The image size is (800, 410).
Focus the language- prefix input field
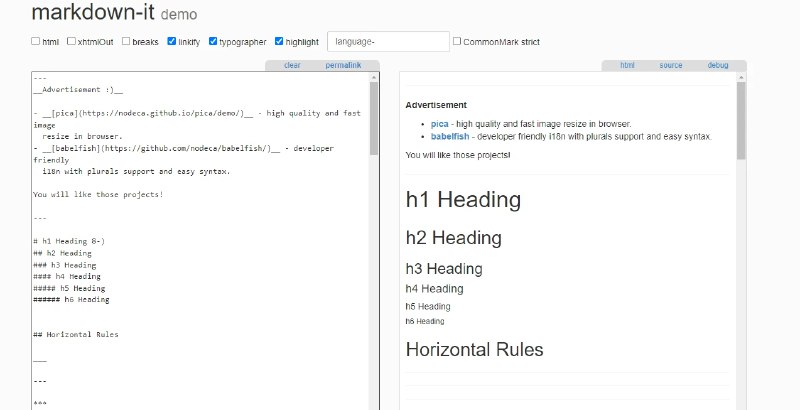[x=388, y=42]
